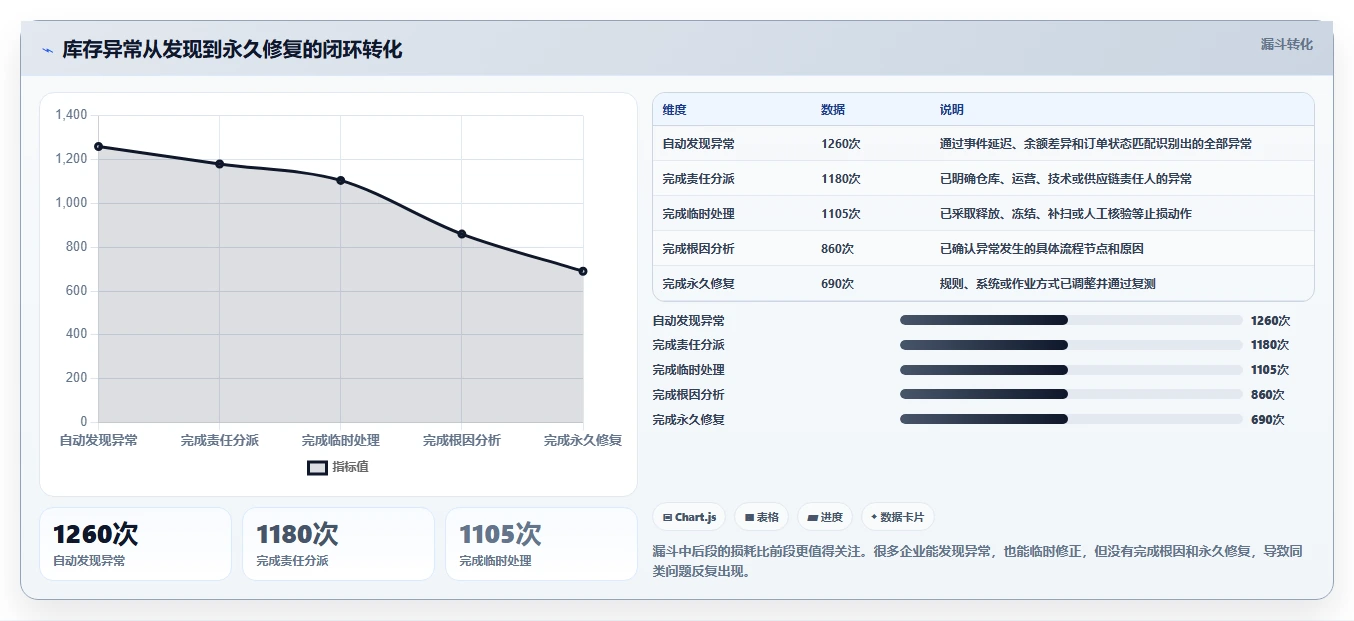Click the 进度 tag pill
Viewport: 1354px width, 621px height.
pos(825,517)
